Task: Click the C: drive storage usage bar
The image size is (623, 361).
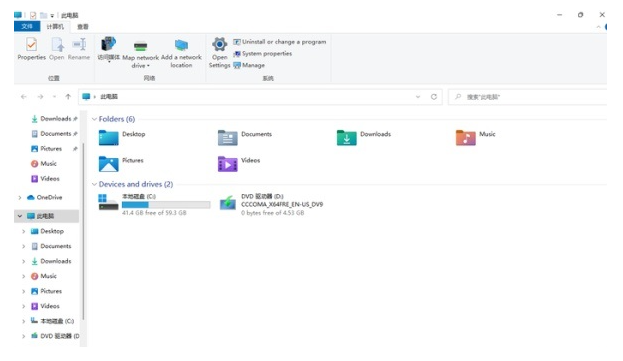Action: click(166, 205)
